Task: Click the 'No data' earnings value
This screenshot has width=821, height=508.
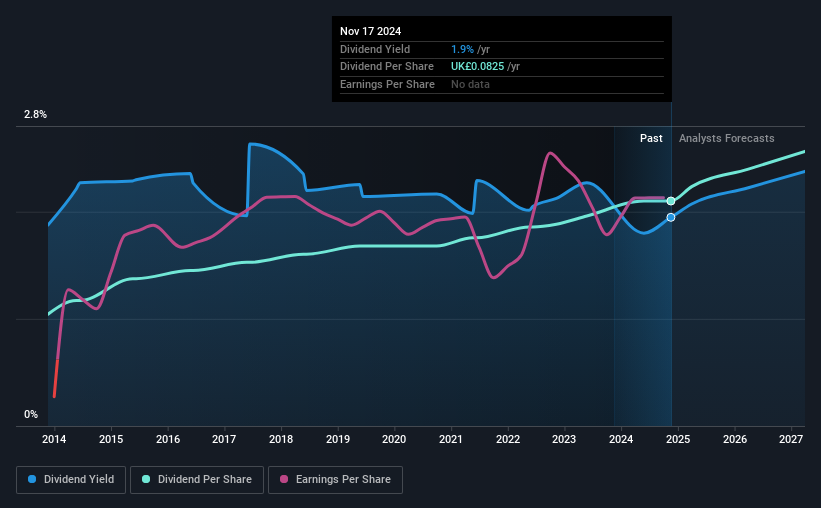Action: pyautogui.click(x=470, y=84)
